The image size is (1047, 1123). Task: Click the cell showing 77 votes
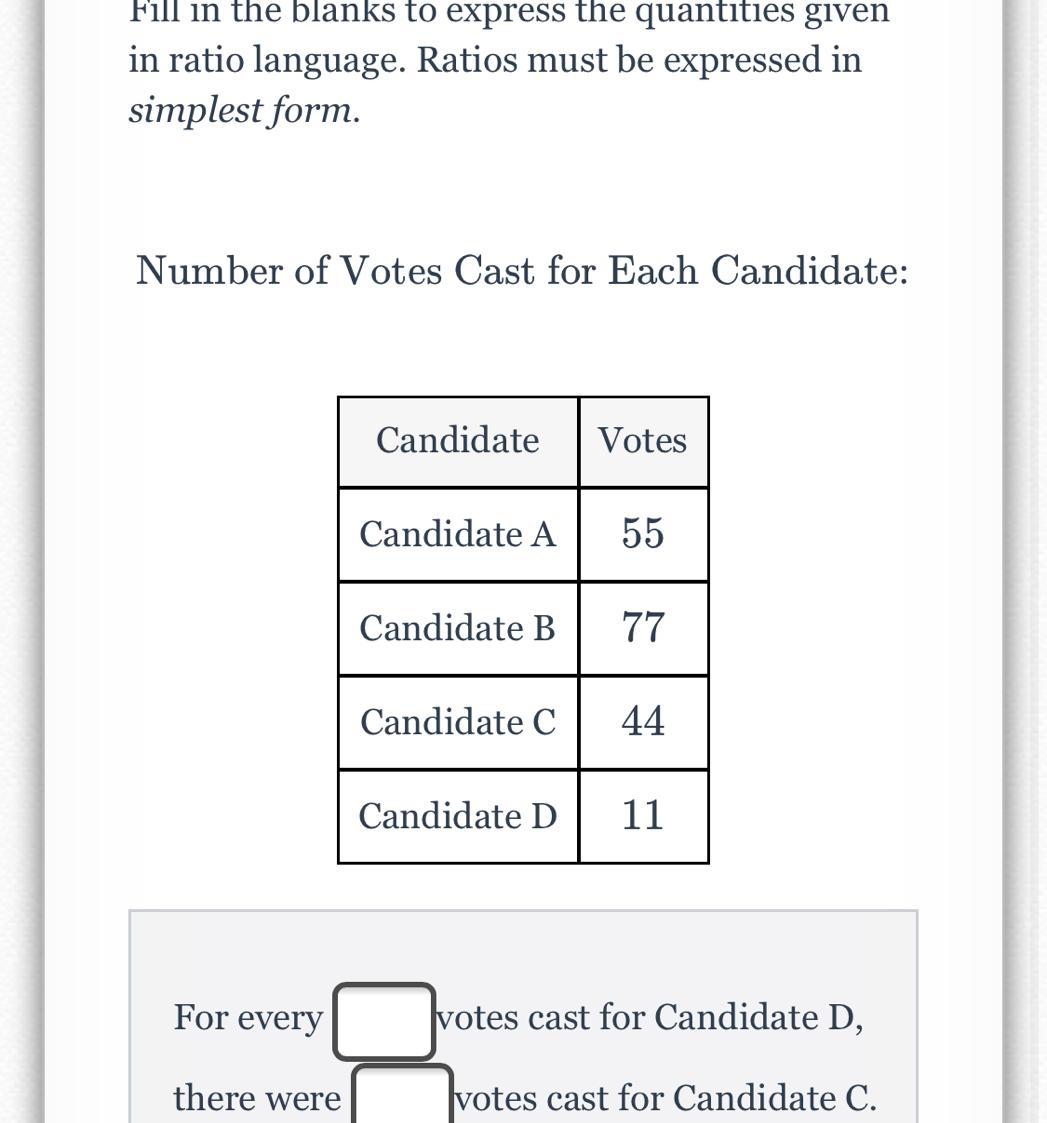click(x=643, y=628)
